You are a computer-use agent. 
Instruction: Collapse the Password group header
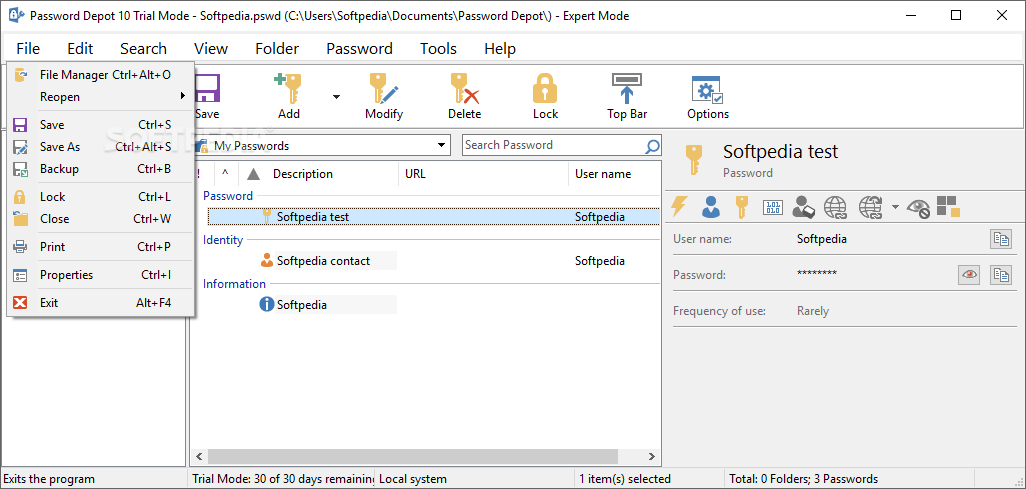[228, 196]
